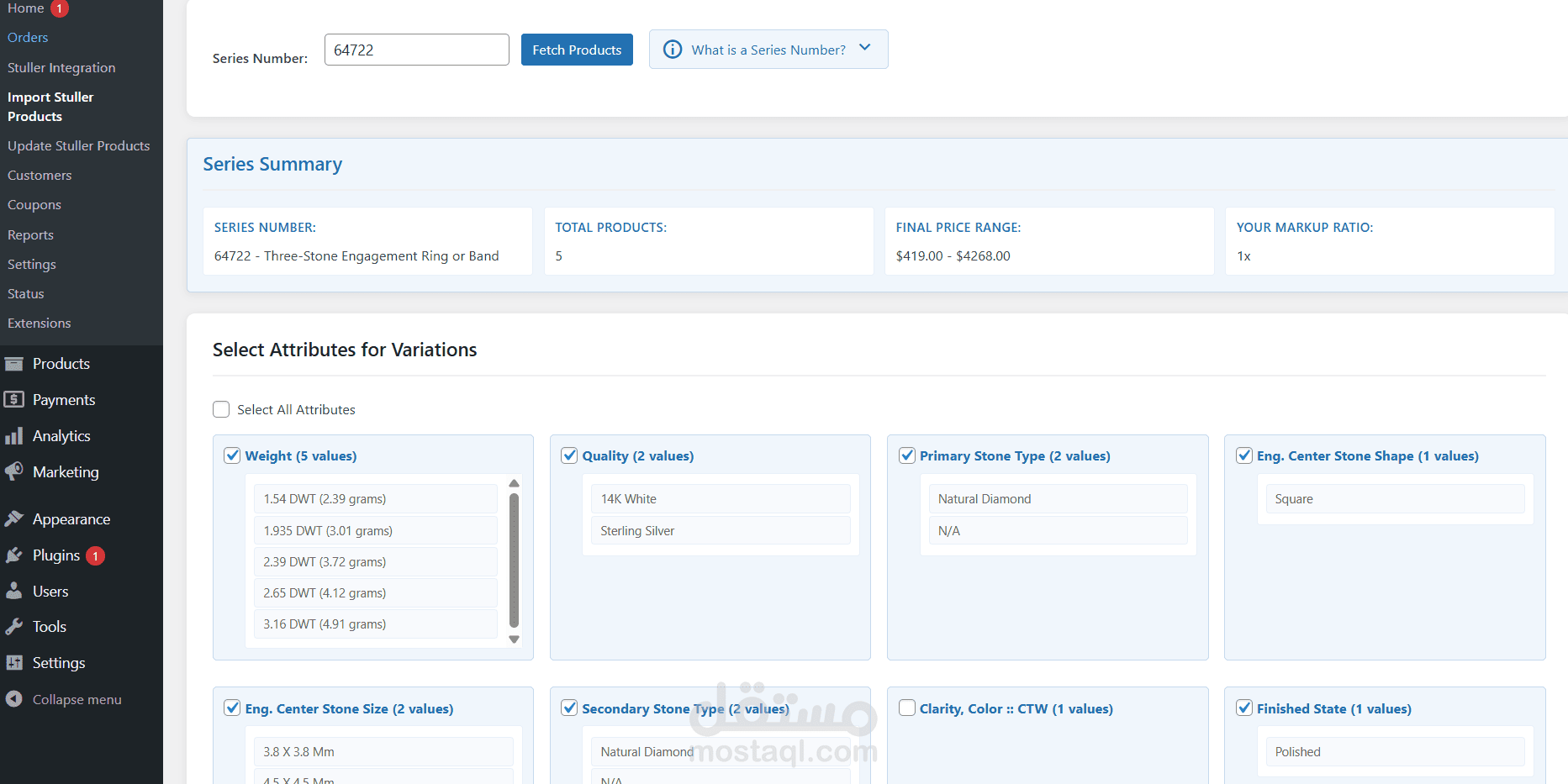Click the Appearance paintbrush icon
Viewport: 1568px width, 784px height.
[x=14, y=518]
